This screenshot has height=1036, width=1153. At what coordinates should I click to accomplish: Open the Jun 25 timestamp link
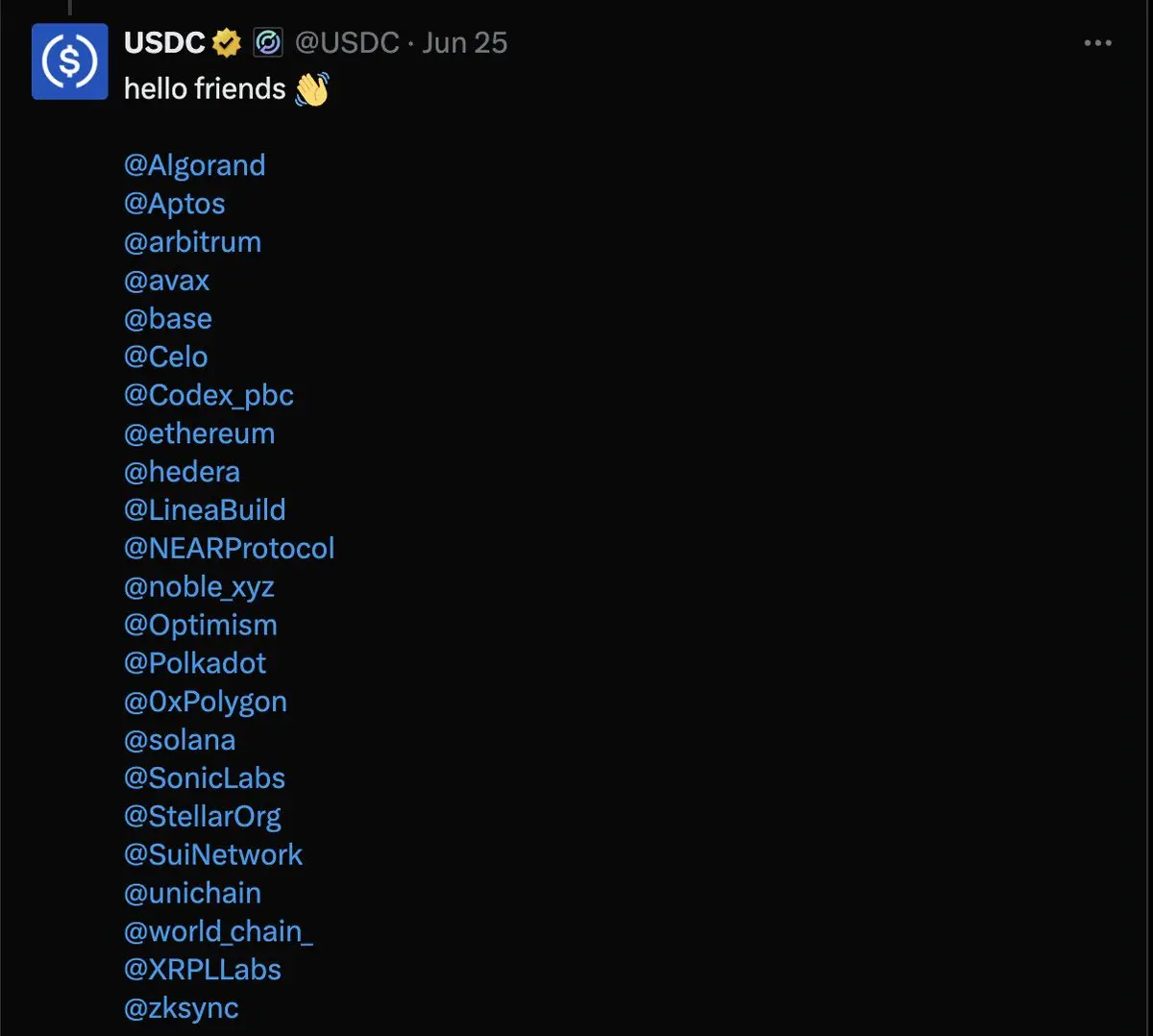(465, 43)
